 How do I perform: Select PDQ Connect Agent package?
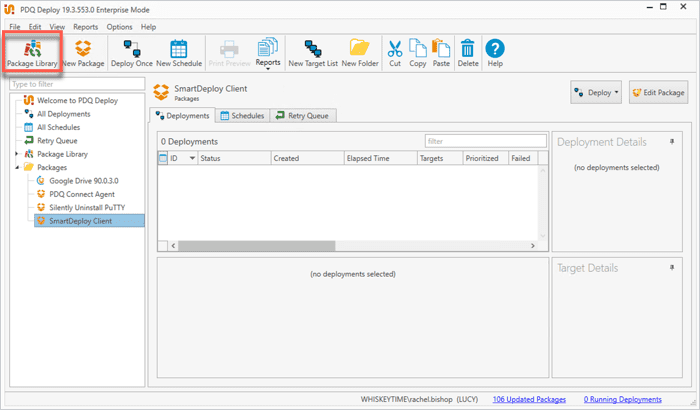(82, 194)
